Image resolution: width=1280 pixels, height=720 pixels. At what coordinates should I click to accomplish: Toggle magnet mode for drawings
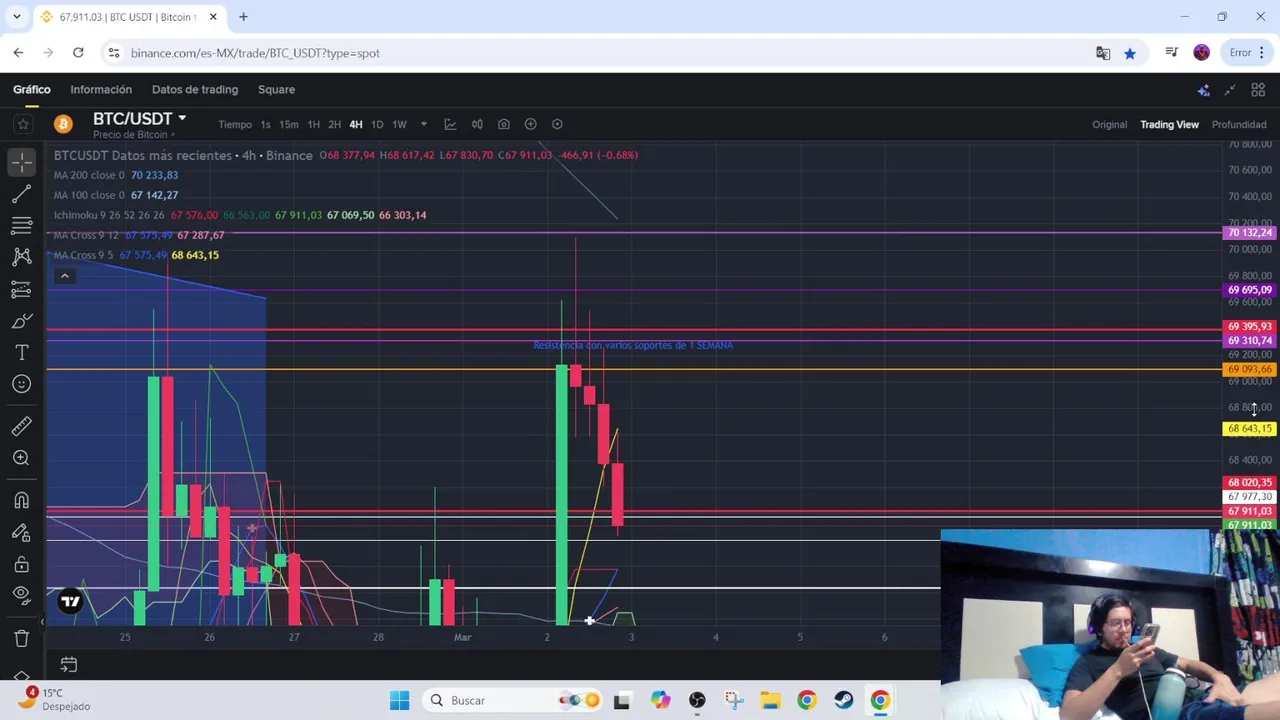click(21, 500)
